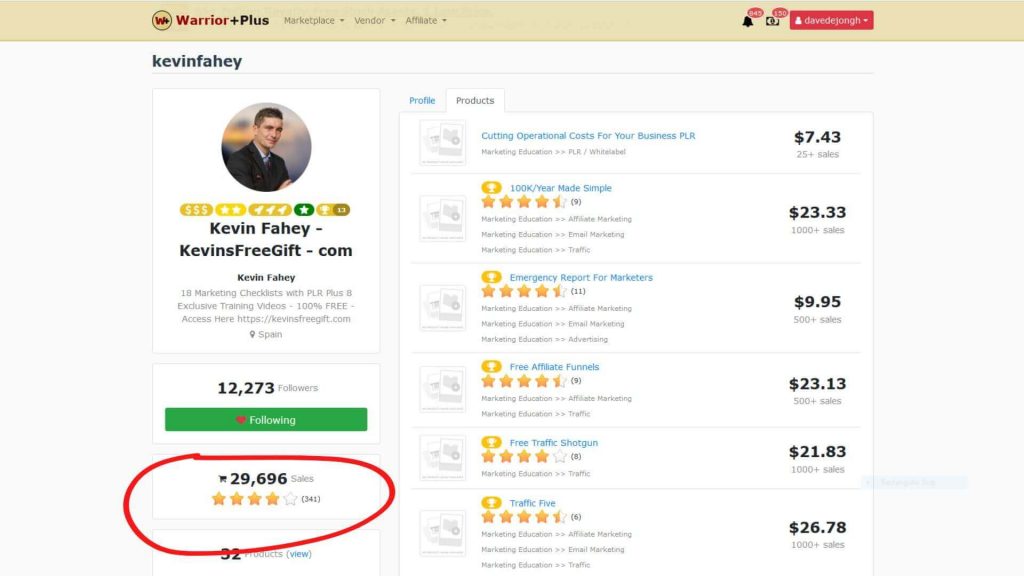The height and width of the screenshot is (576, 1024).
Task: Click the $$$ sales badge
Action: [x=196, y=210]
